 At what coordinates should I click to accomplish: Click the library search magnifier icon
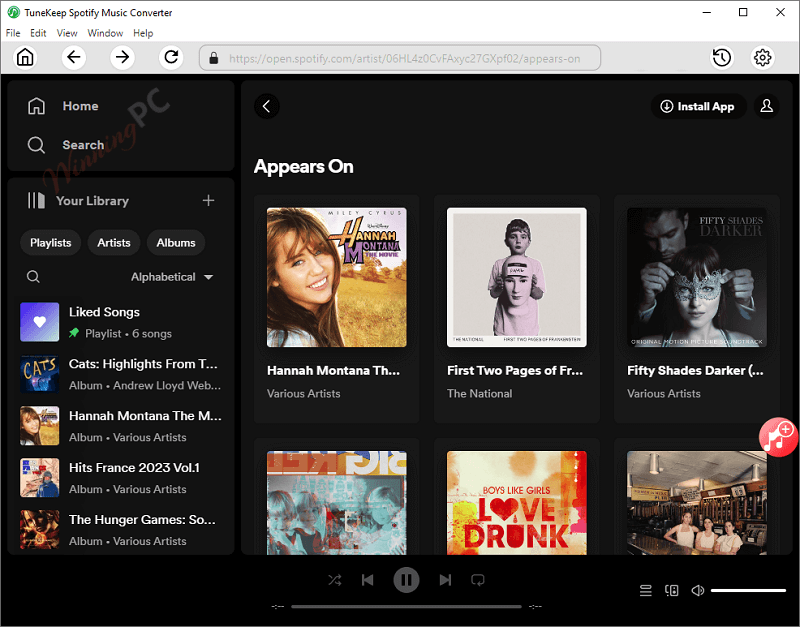pos(33,277)
